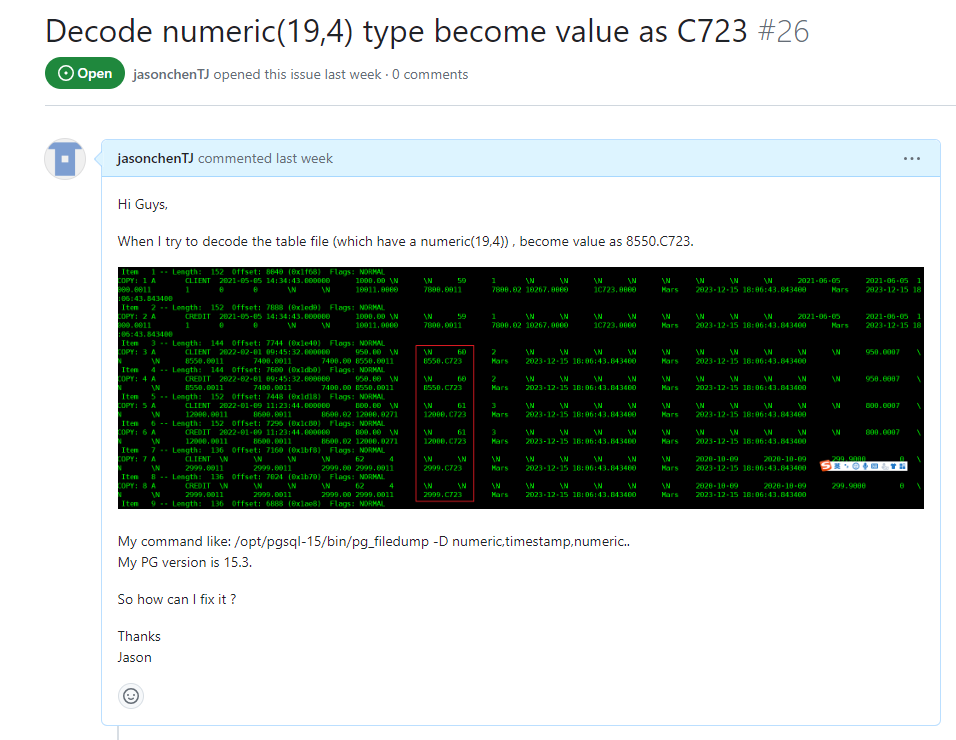Screen dimensions: 956x740
Task: Click the '0 comments' text in header
Action: [430, 74]
